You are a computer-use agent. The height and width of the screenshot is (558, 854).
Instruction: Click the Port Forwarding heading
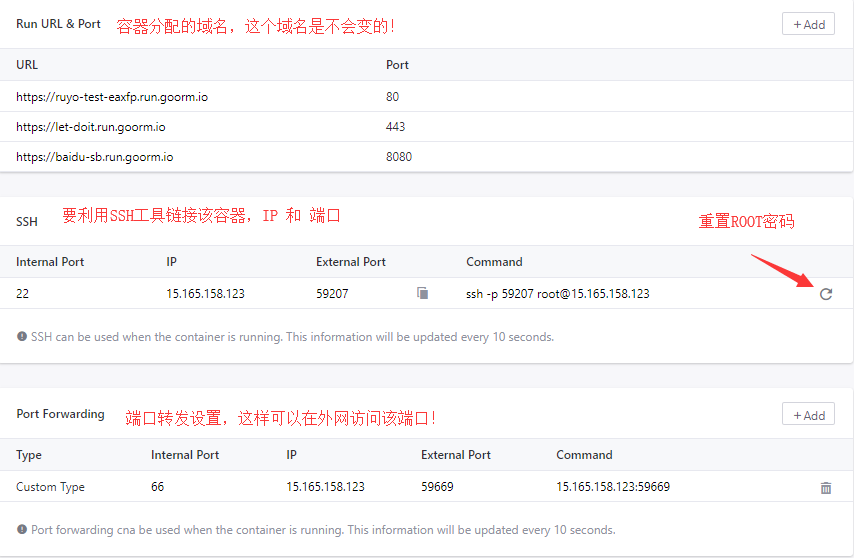point(60,414)
